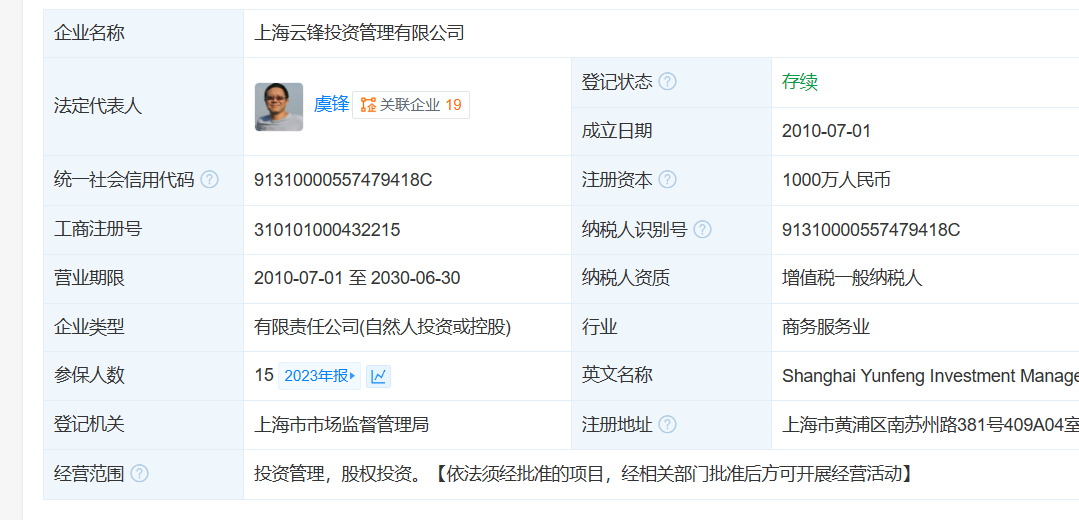The width and height of the screenshot is (1079, 520).
Task: Click the help icon next to 纳税人识别号
Action: tap(702, 230)
